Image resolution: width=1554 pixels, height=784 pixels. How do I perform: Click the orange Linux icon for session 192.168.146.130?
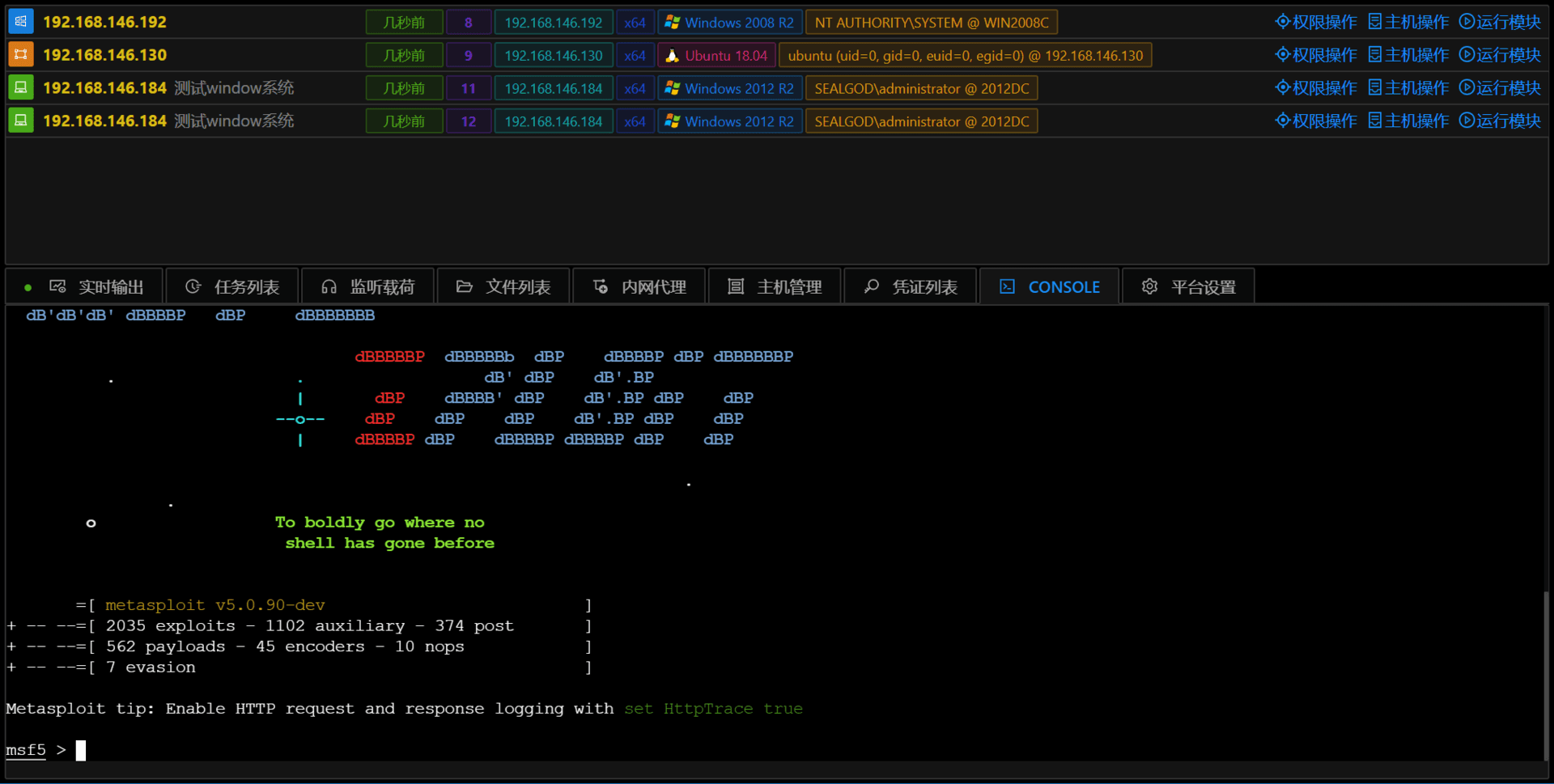click(21, 55)
